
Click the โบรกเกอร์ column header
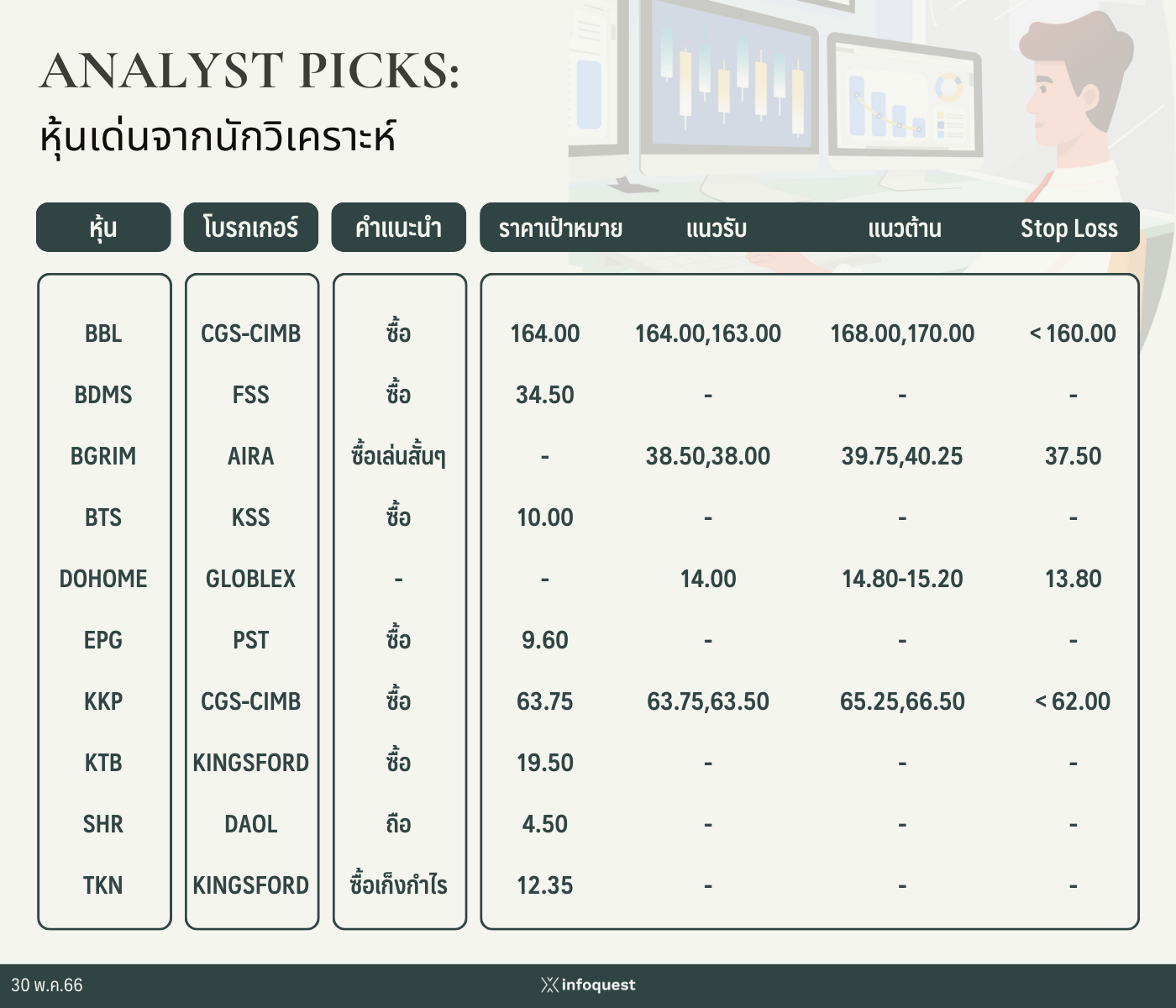pos(251,227)
